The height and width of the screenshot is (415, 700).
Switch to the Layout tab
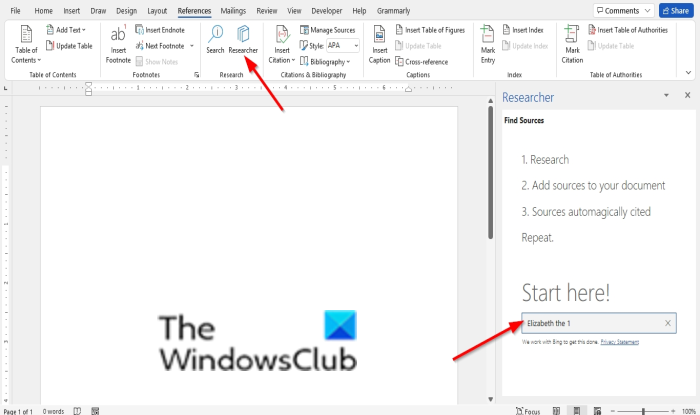pos(157,11)
